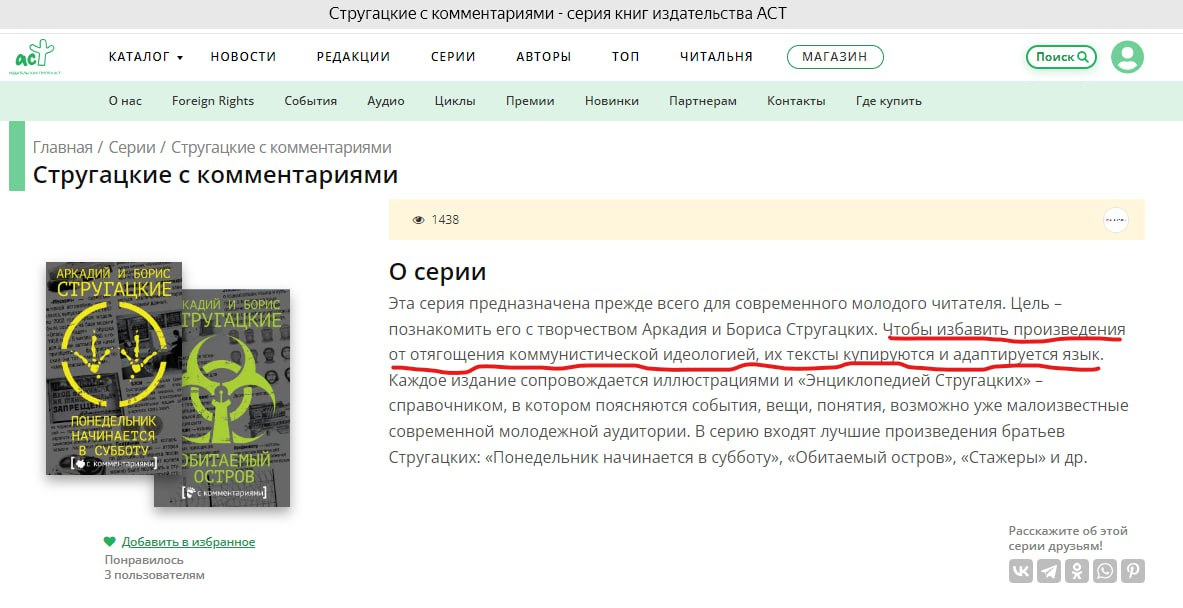The width and height of the screenshot is (1183, 608).
Task: Share the series on Odnoklassniki
Action: click(1077, 571)
